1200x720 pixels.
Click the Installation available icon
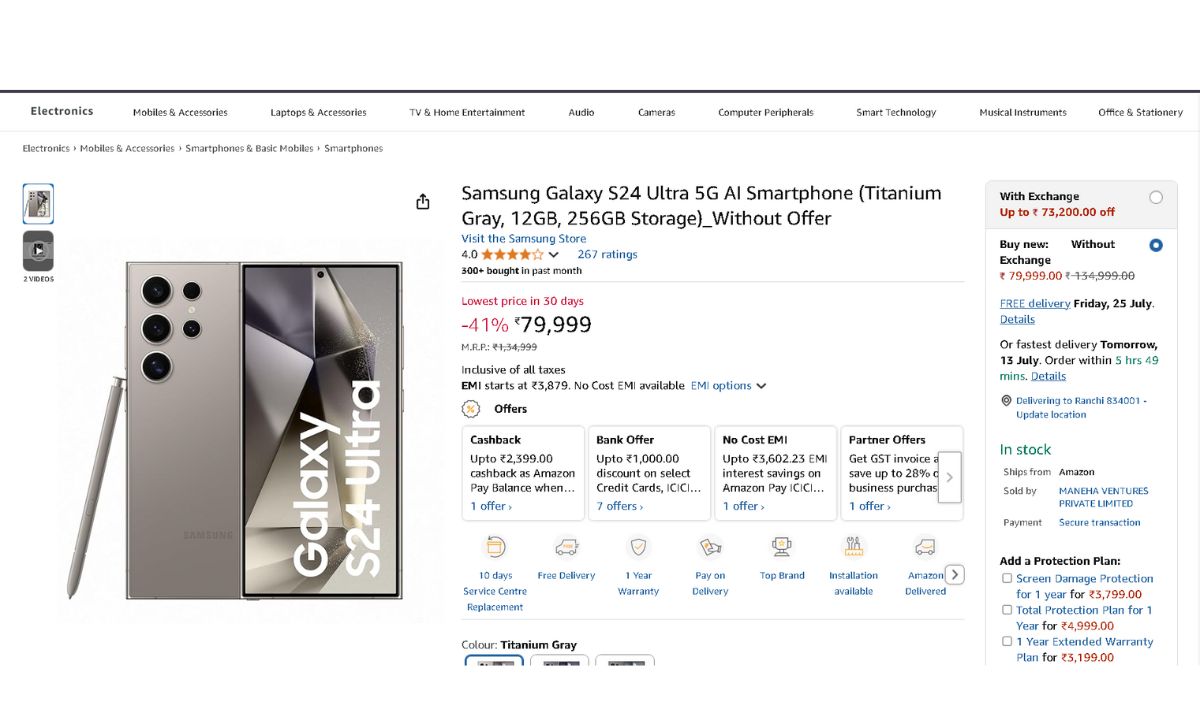pyautogui.click(x=853, y=547)
